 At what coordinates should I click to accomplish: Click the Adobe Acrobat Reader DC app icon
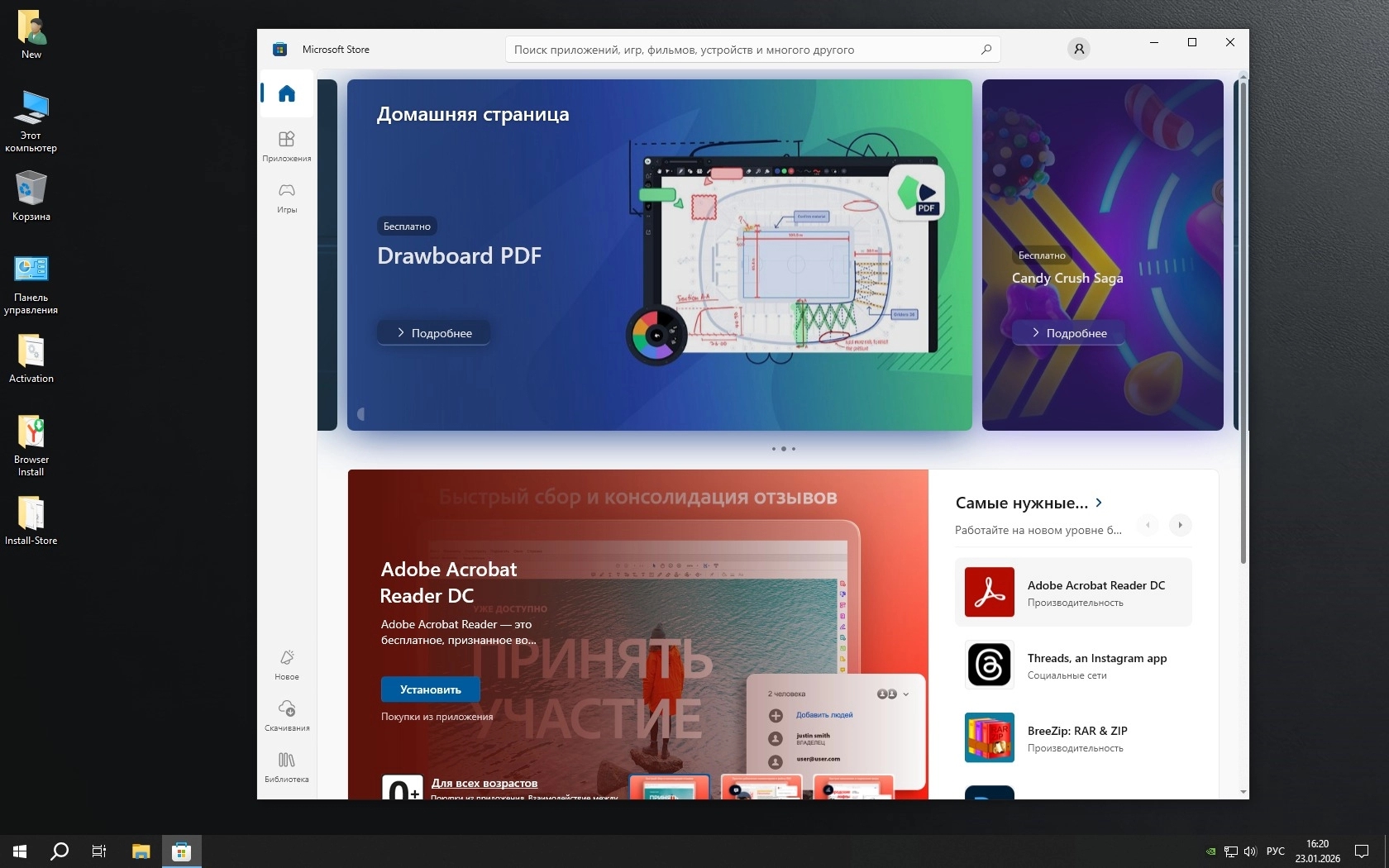(x=989, y=592)
